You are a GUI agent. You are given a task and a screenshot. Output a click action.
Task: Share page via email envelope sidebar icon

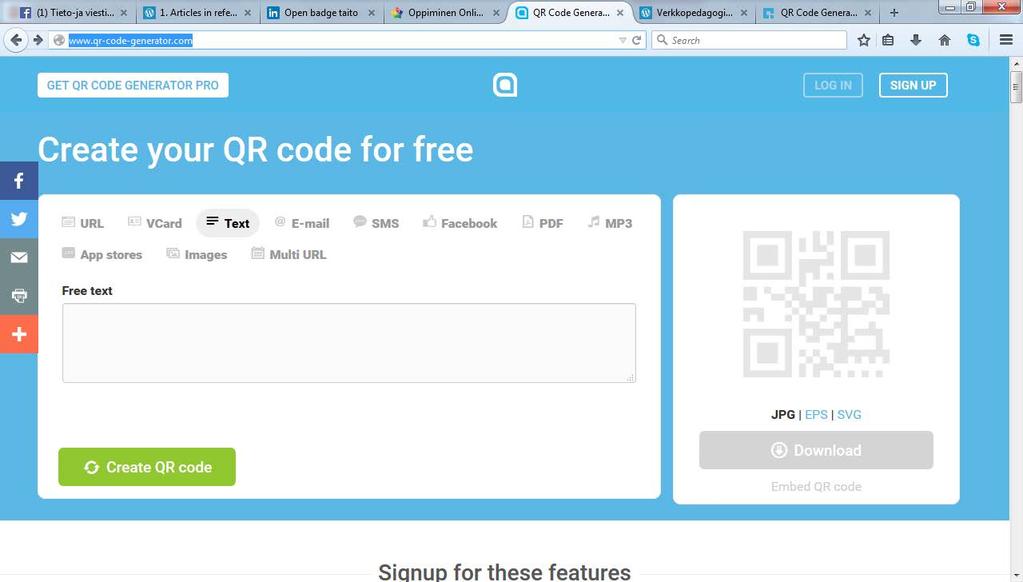click(19, 257)
